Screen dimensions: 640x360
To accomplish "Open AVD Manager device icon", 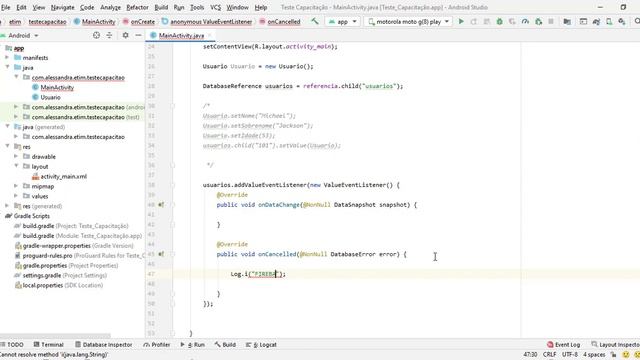I will coord(609,21).
